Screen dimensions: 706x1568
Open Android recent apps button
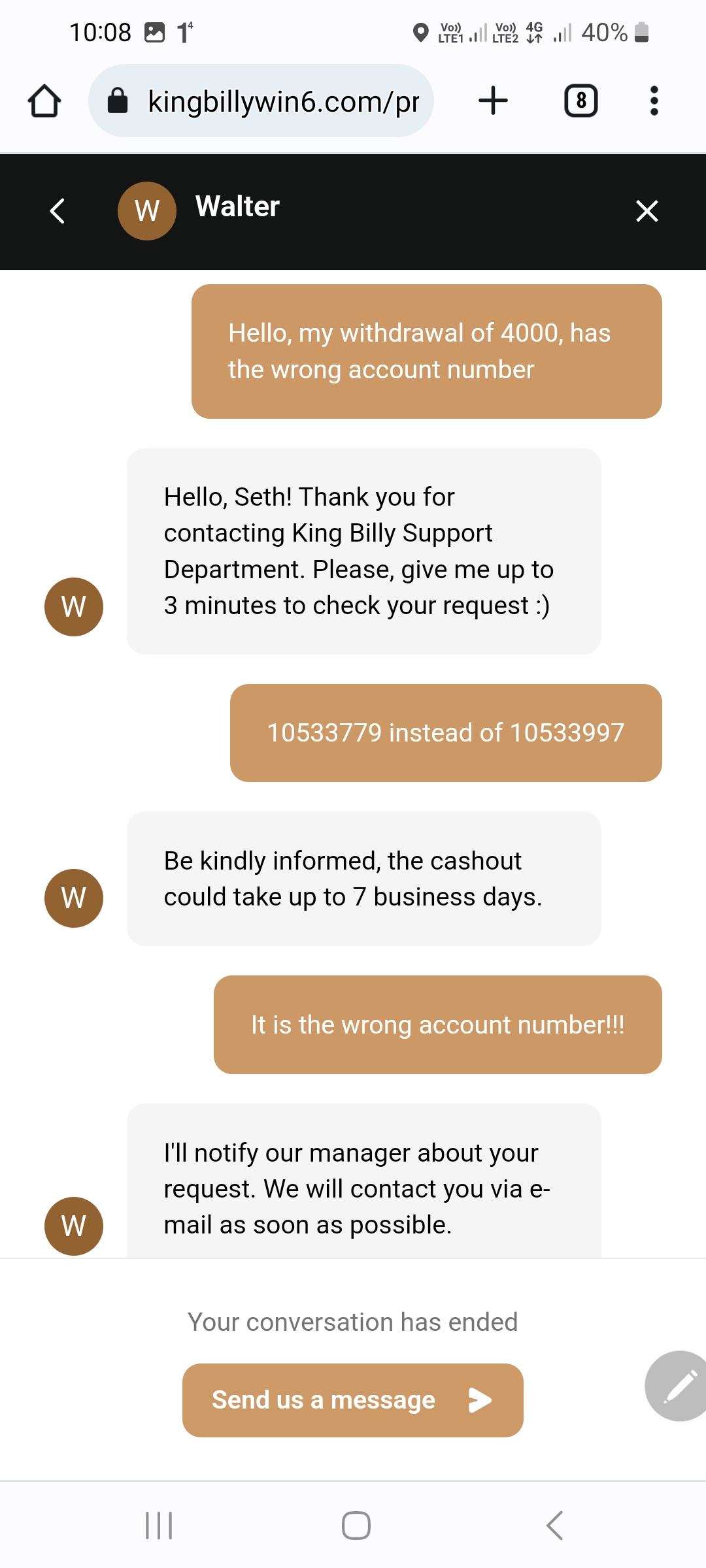[158, 1526]
